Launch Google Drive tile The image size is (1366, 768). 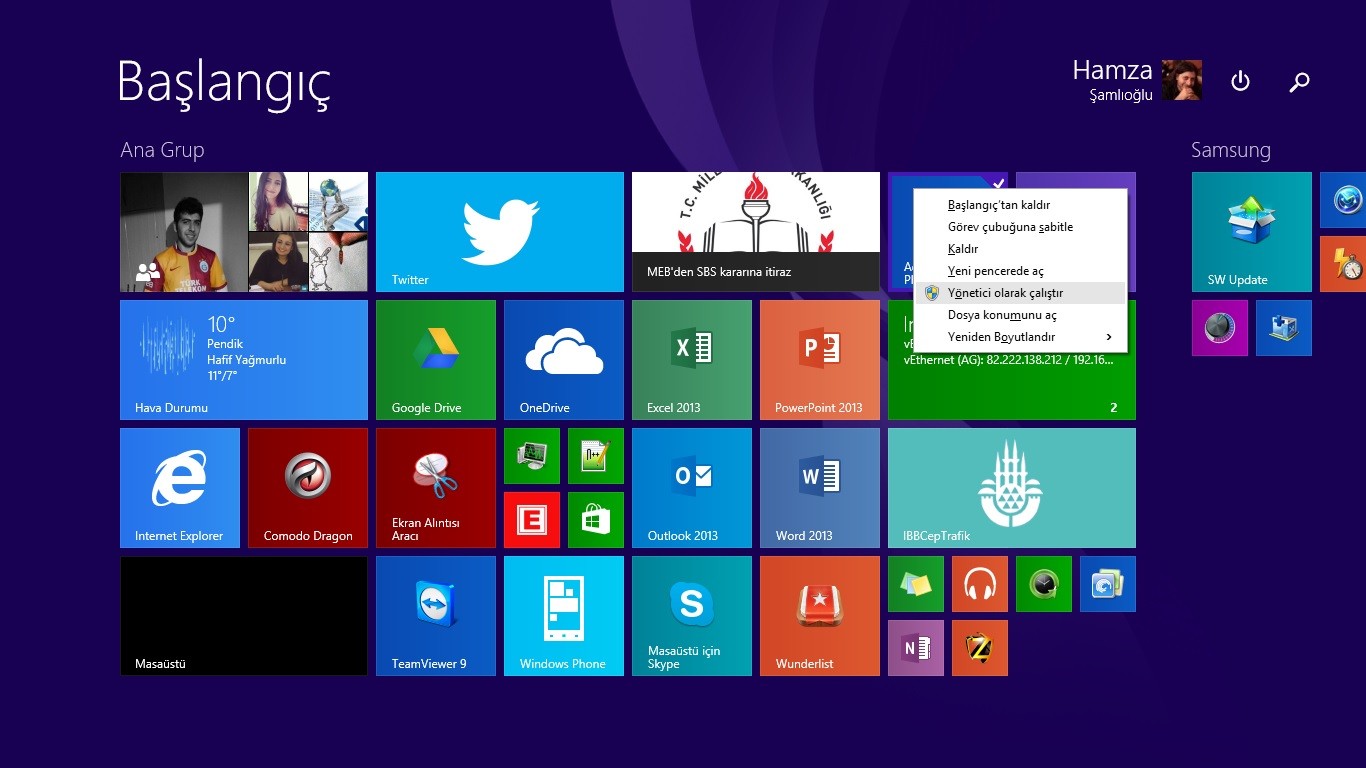[435, 360]
